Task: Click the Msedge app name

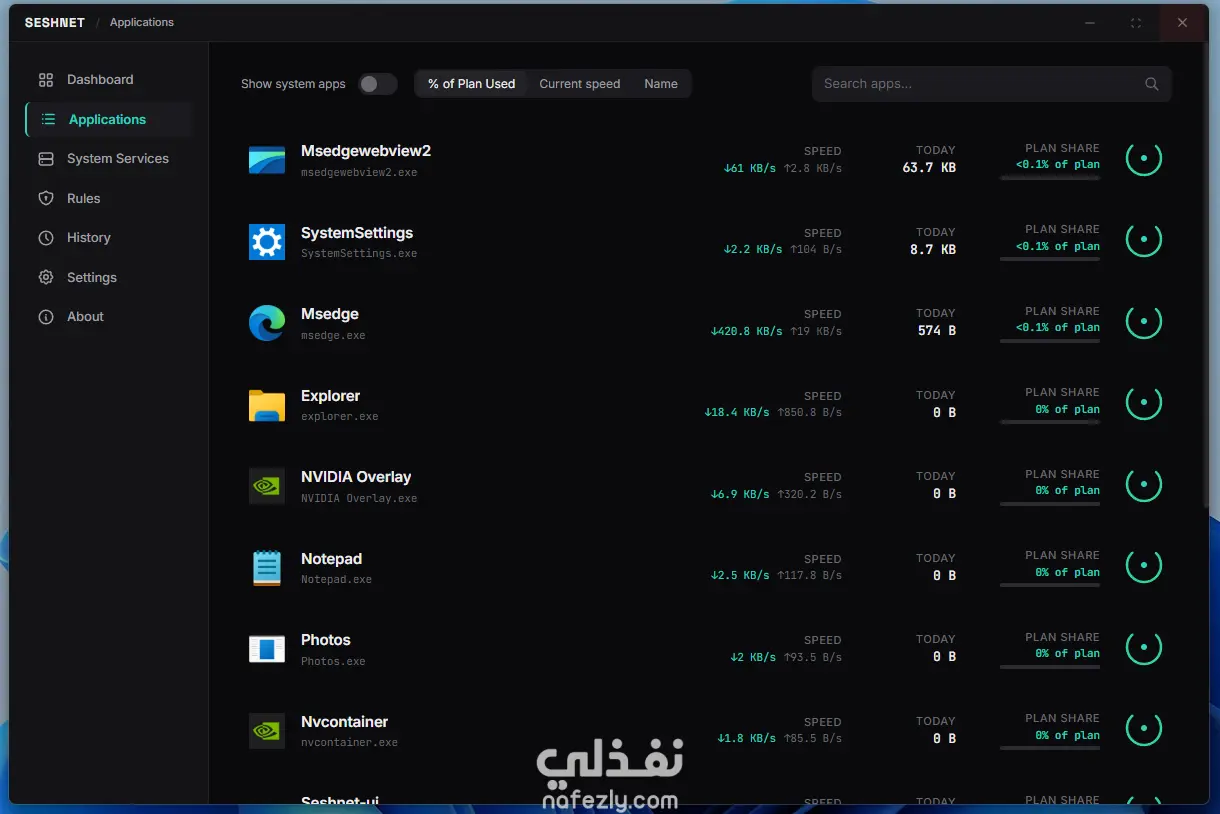Action: coord(330,314)
